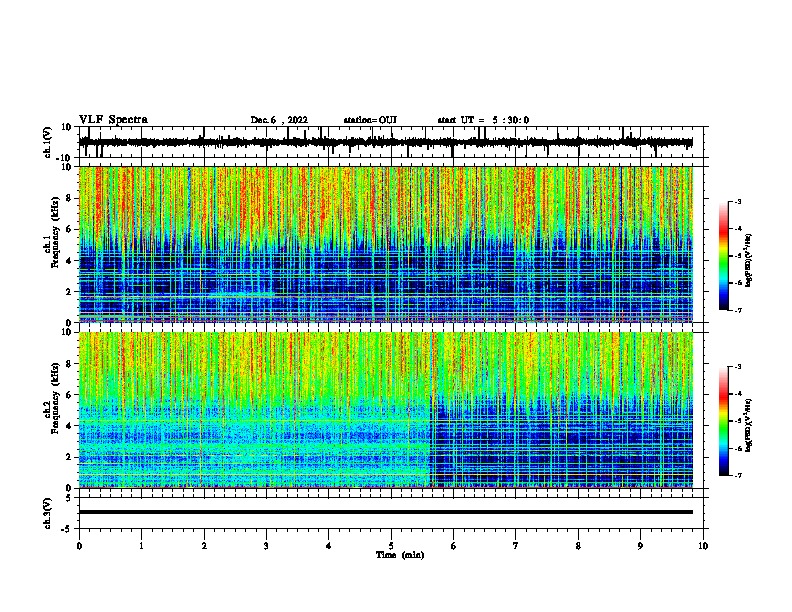The height and width of the screenshot is (612, 792).
Task: Click inside the ch.2 spectrogram panel
Action: point(386,410)
